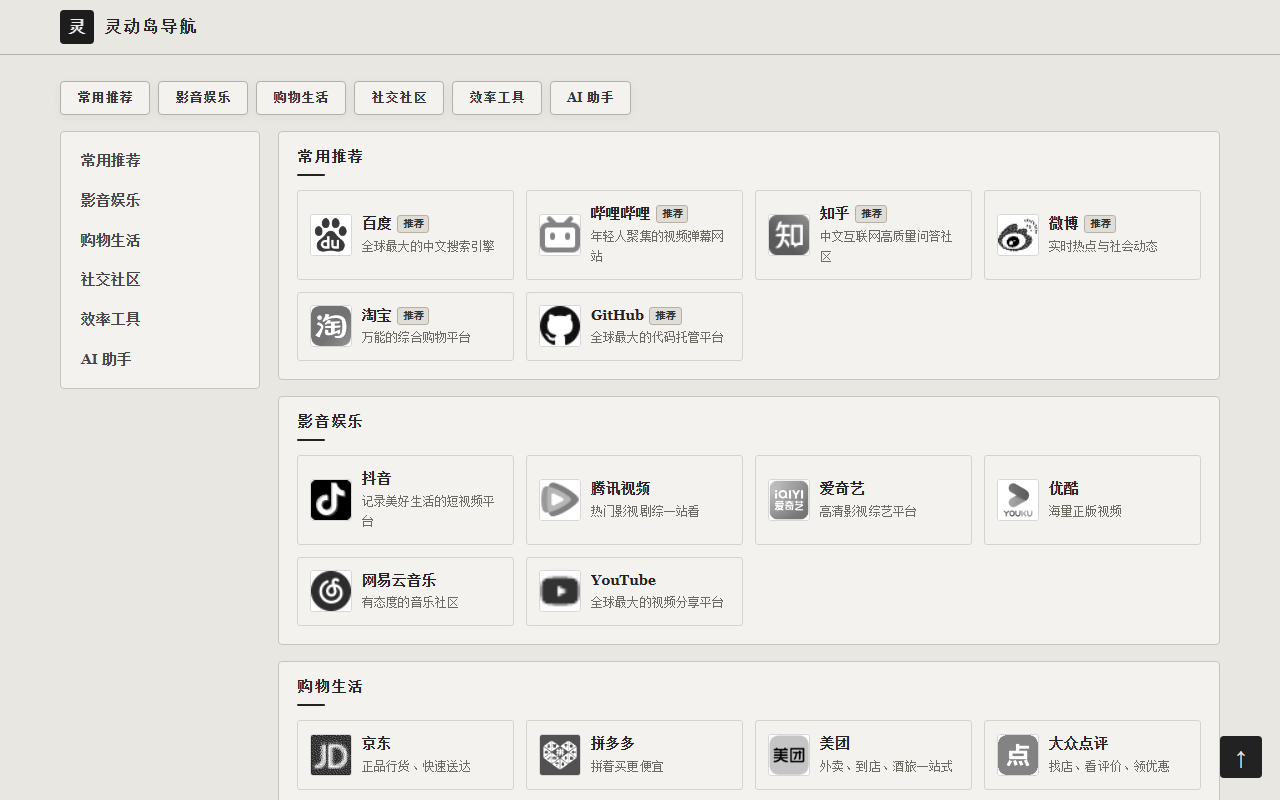1280x800 pixels.
Task: Open the 美团 link title
Action: click(x=835, y=743)
